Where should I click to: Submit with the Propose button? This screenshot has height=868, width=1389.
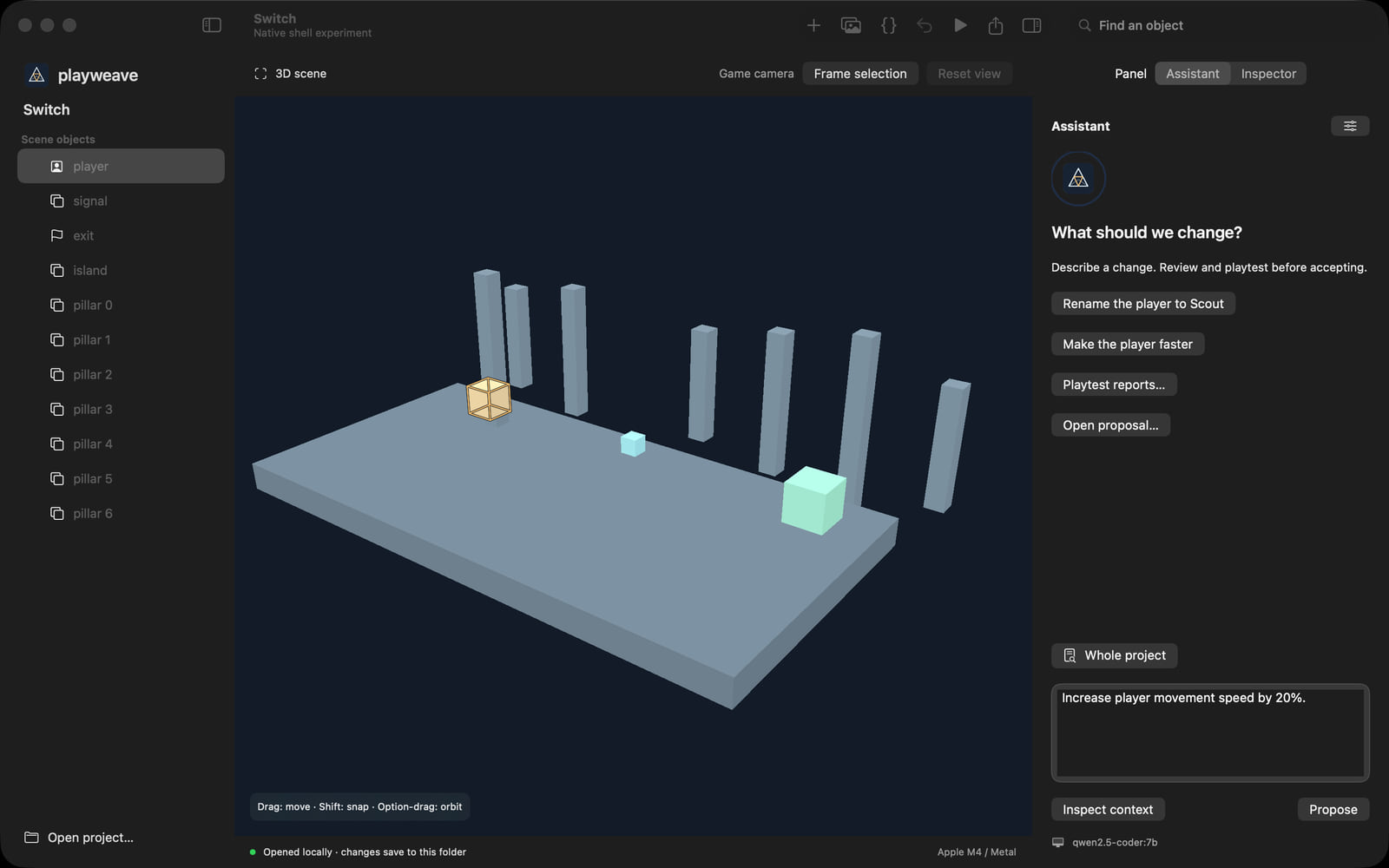point(1333,810)
